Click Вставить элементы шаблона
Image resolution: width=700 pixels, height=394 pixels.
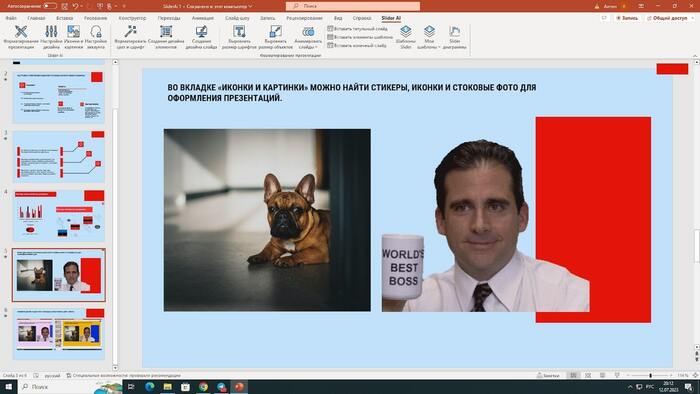(360, 37)
